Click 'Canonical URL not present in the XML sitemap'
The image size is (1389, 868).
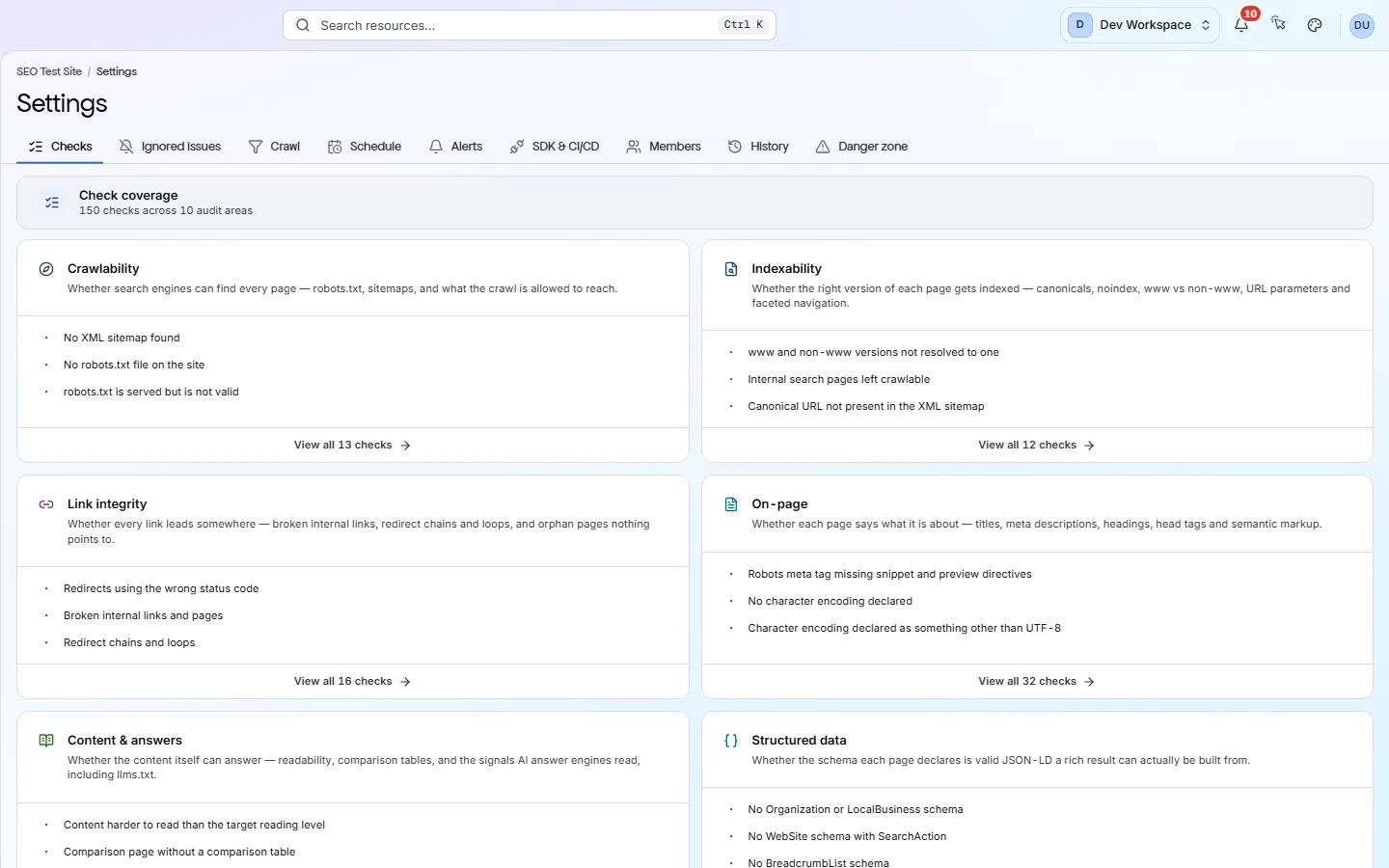click(866, 406)
